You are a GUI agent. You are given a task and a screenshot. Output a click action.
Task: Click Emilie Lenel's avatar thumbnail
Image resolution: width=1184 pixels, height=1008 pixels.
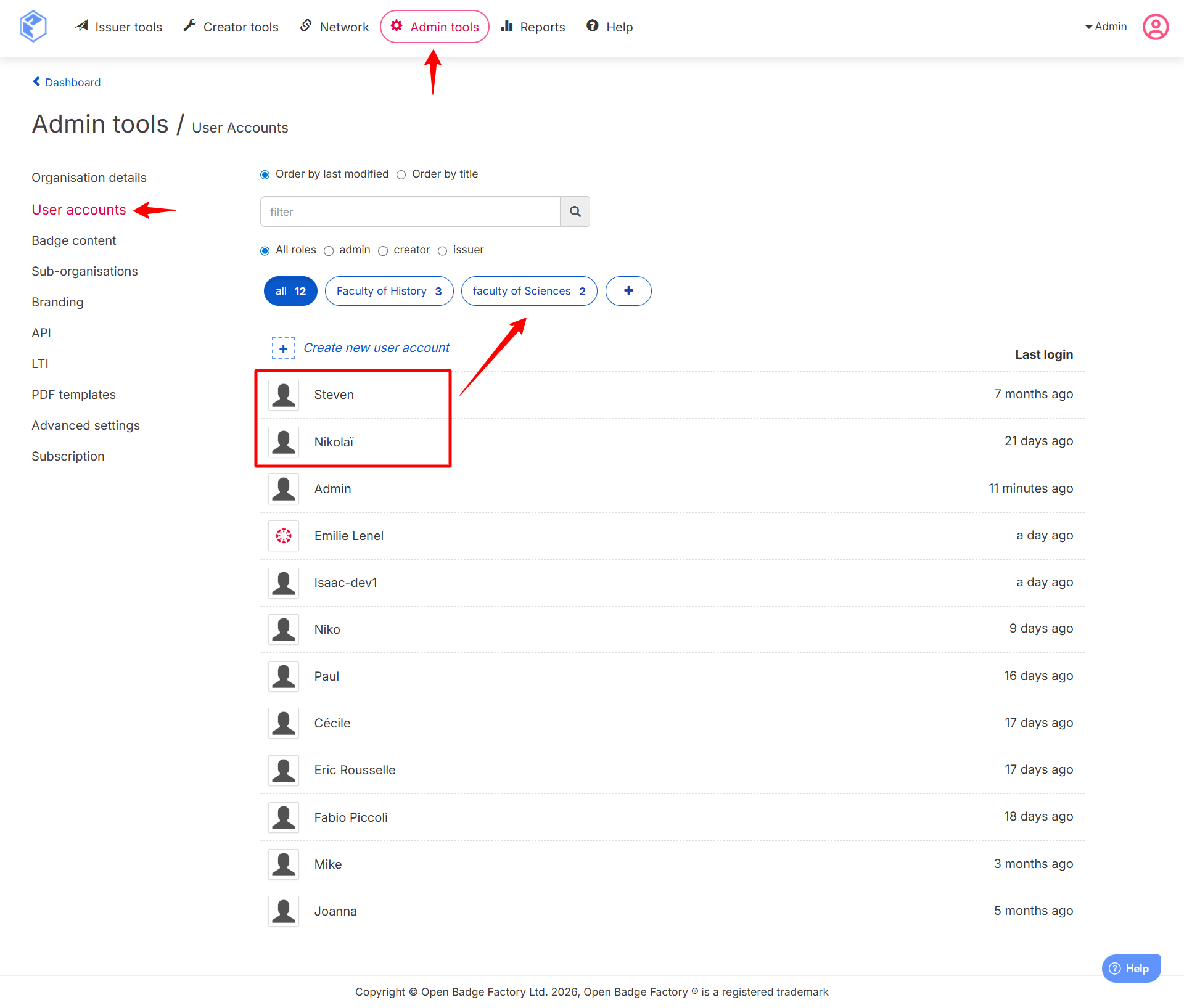pos(284,536)
